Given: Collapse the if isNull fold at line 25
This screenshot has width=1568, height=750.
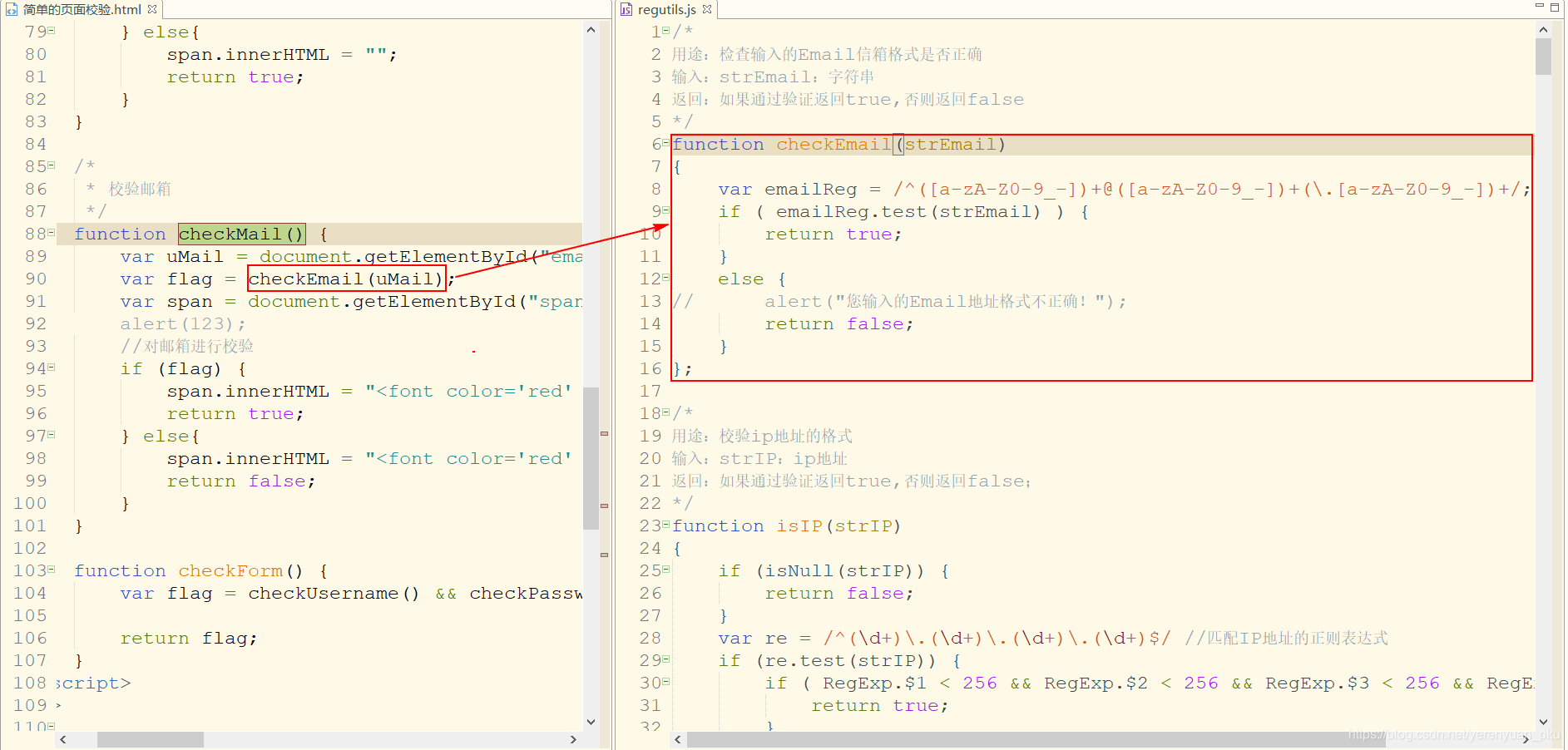Looking at the screenshot, I should click(665, 570).
